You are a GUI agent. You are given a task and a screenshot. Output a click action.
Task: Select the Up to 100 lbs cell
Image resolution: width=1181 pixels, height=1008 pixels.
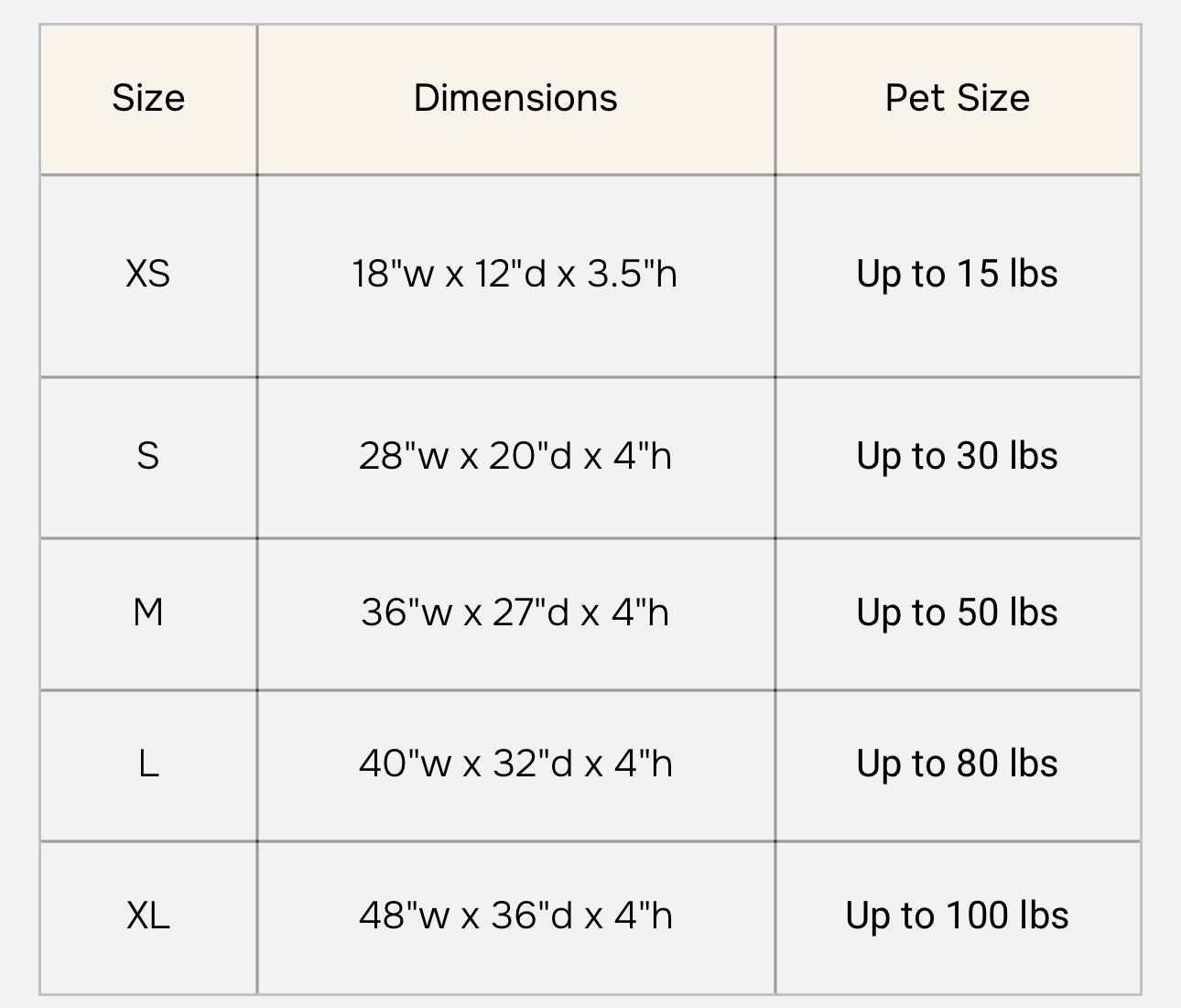tap(957, 916)
